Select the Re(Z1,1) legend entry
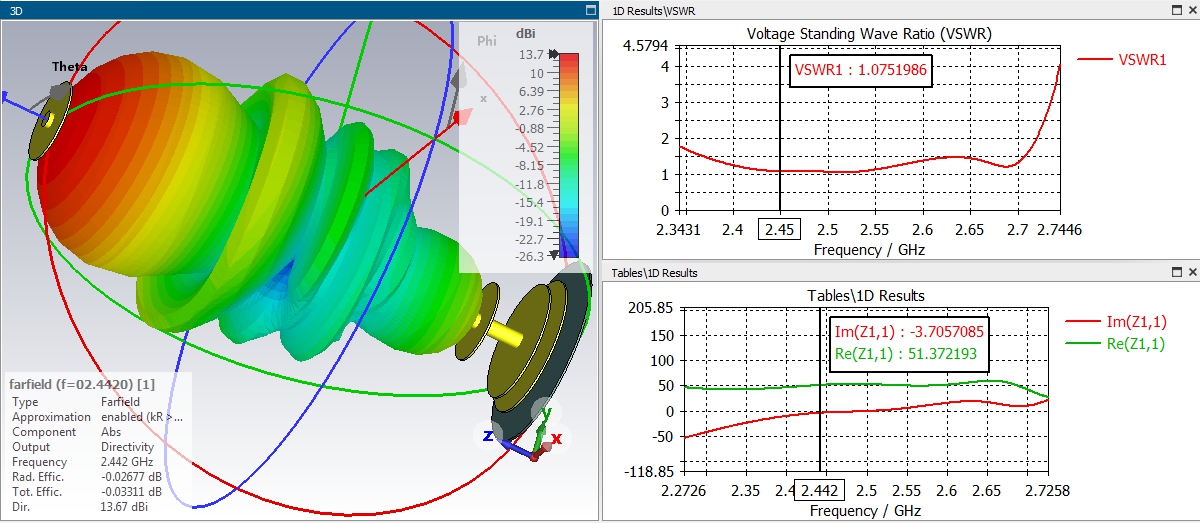 1117,343
